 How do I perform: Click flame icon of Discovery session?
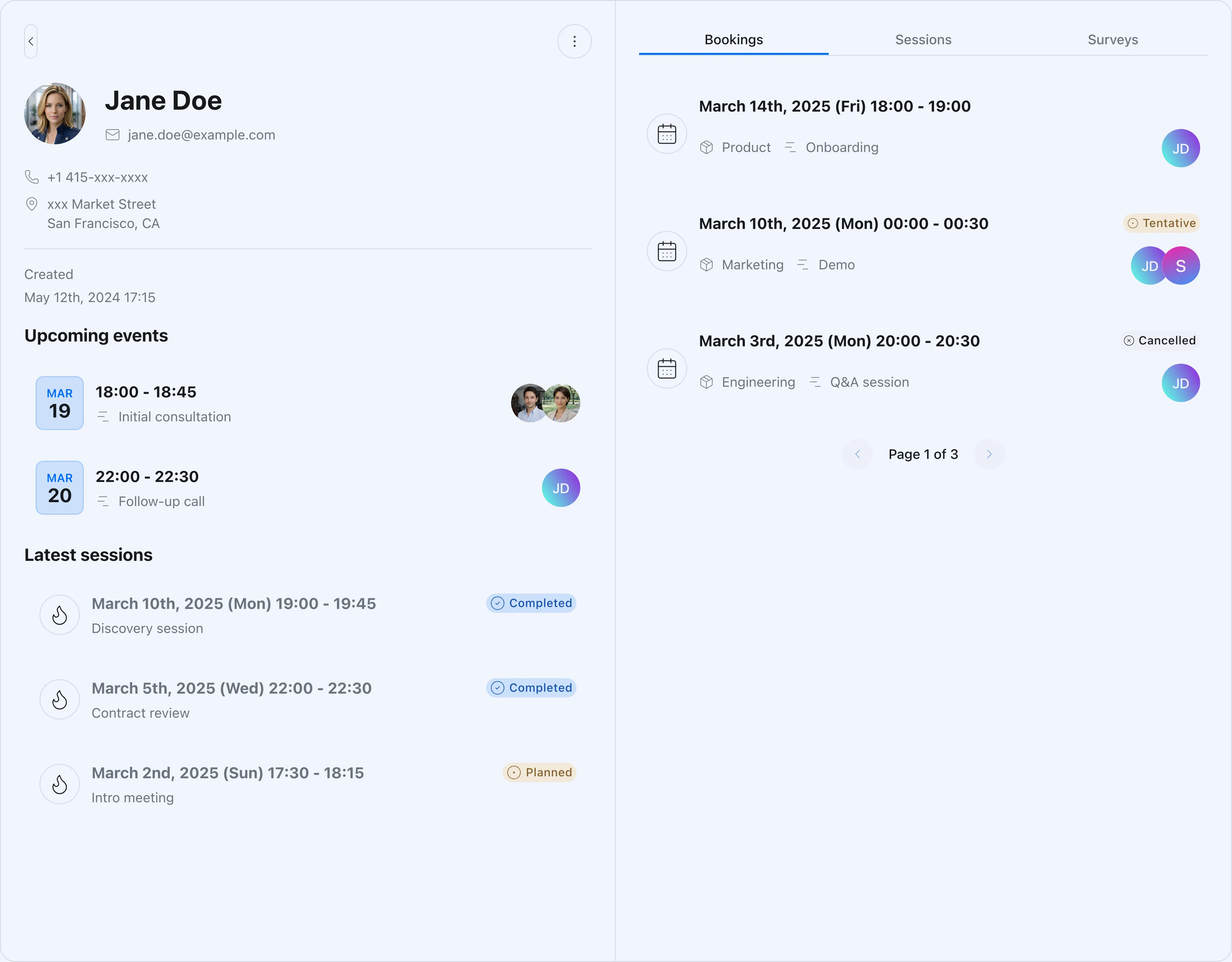(60, 615)
